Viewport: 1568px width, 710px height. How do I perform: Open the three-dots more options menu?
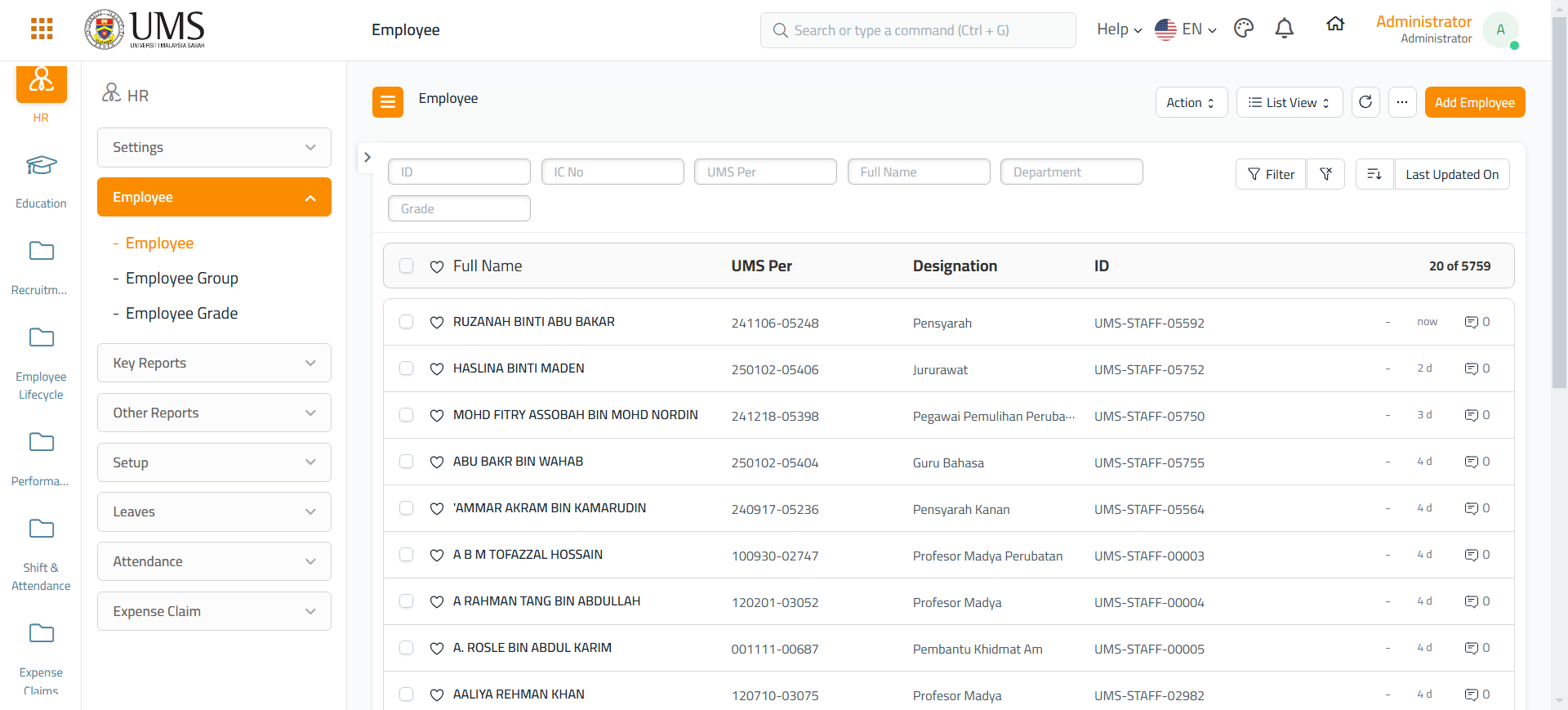point(1402,102)
